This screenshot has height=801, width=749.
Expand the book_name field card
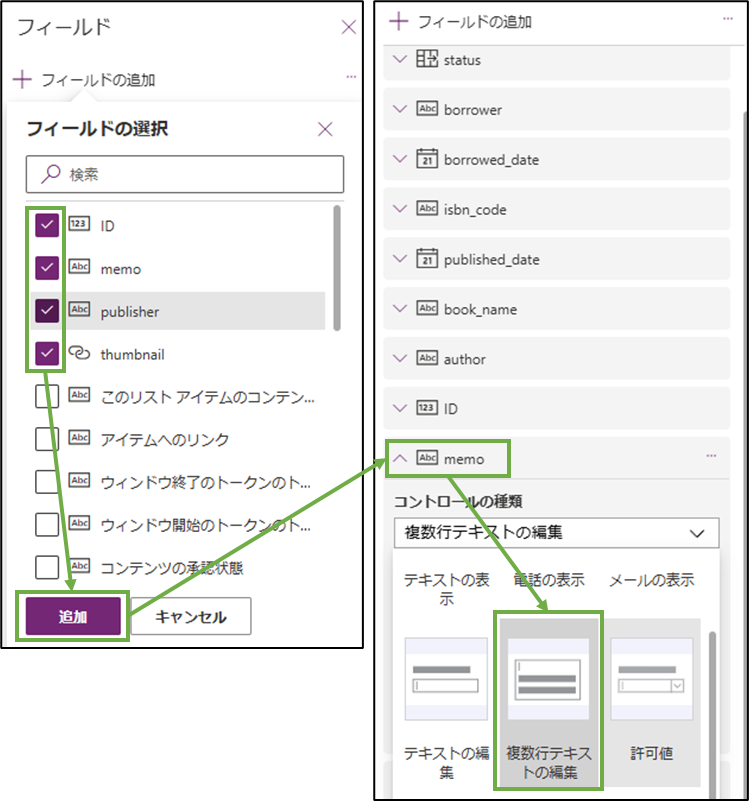[400, 309]
